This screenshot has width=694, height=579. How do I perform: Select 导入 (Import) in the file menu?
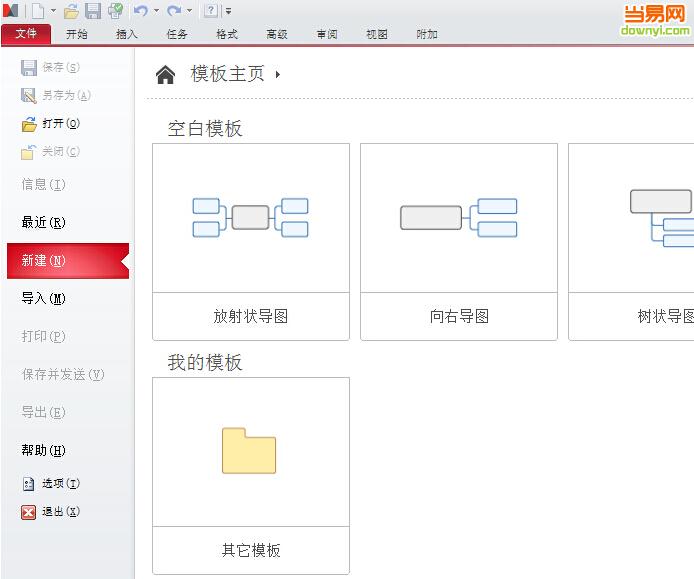(43, 299)
